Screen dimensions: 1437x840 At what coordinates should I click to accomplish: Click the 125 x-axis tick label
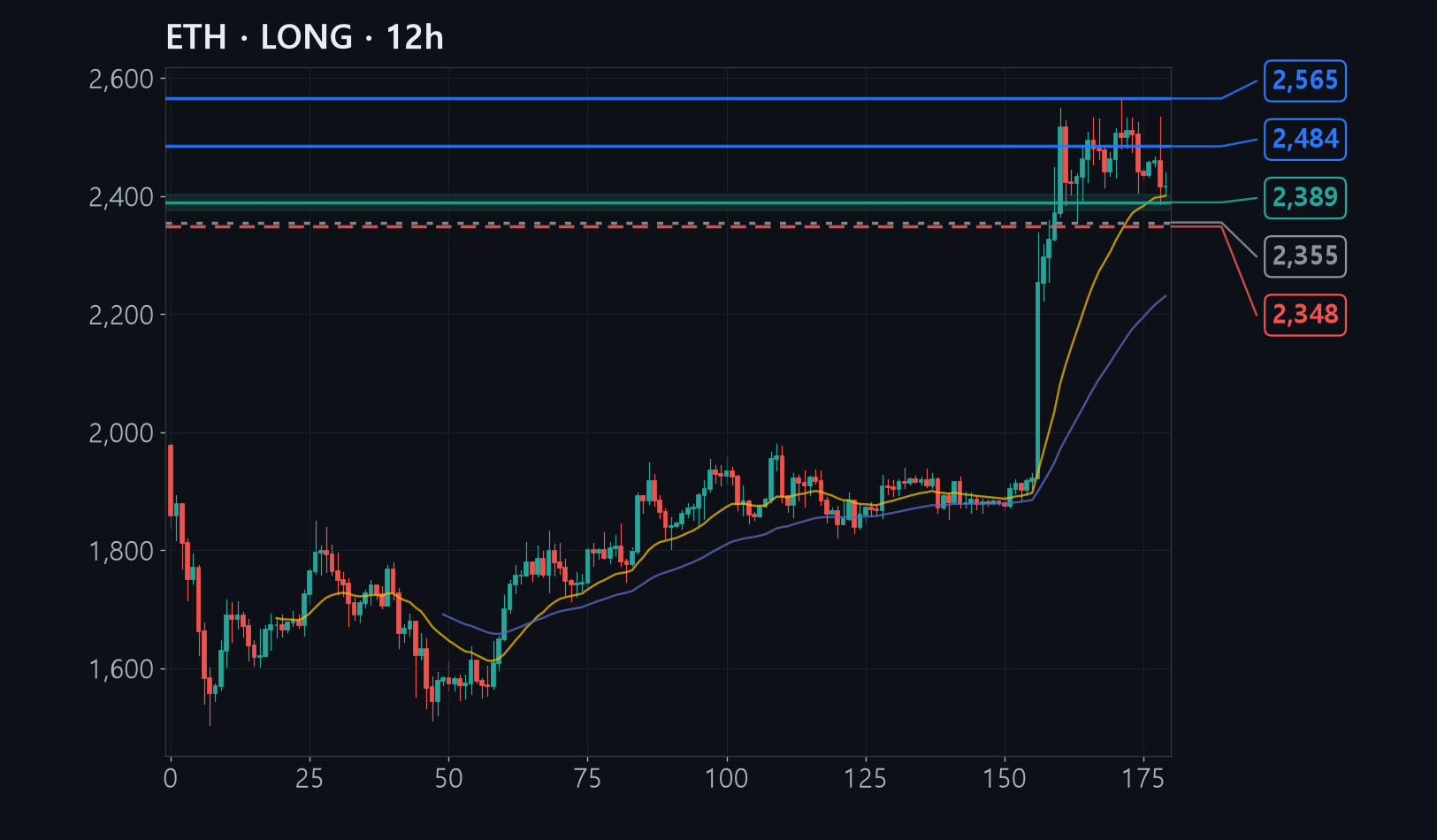click(x=866, y=779)
